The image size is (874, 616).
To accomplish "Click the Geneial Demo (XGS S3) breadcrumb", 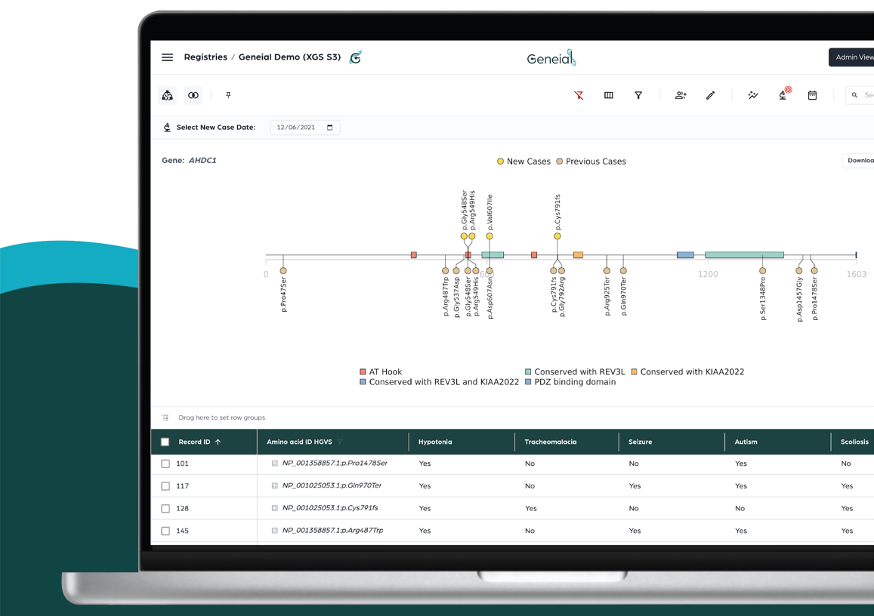I will pyautogui.click(x=289, y=57).
